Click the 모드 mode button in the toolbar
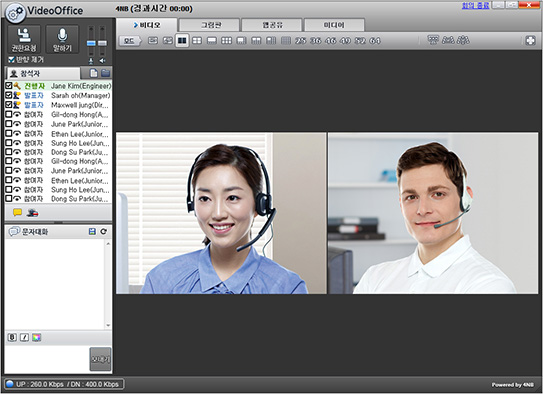 [130, 41]
